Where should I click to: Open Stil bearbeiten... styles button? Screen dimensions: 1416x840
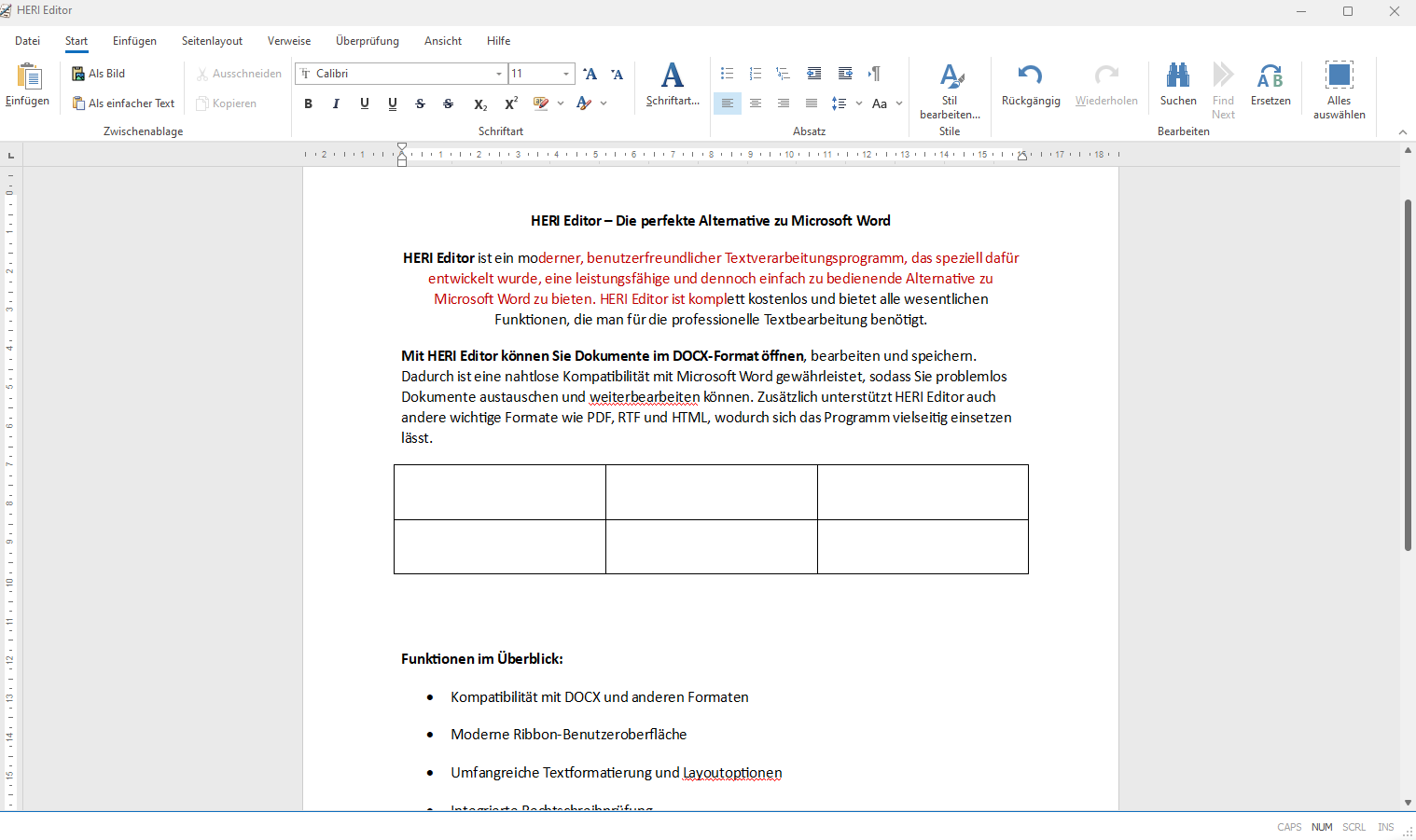[950, 91]
